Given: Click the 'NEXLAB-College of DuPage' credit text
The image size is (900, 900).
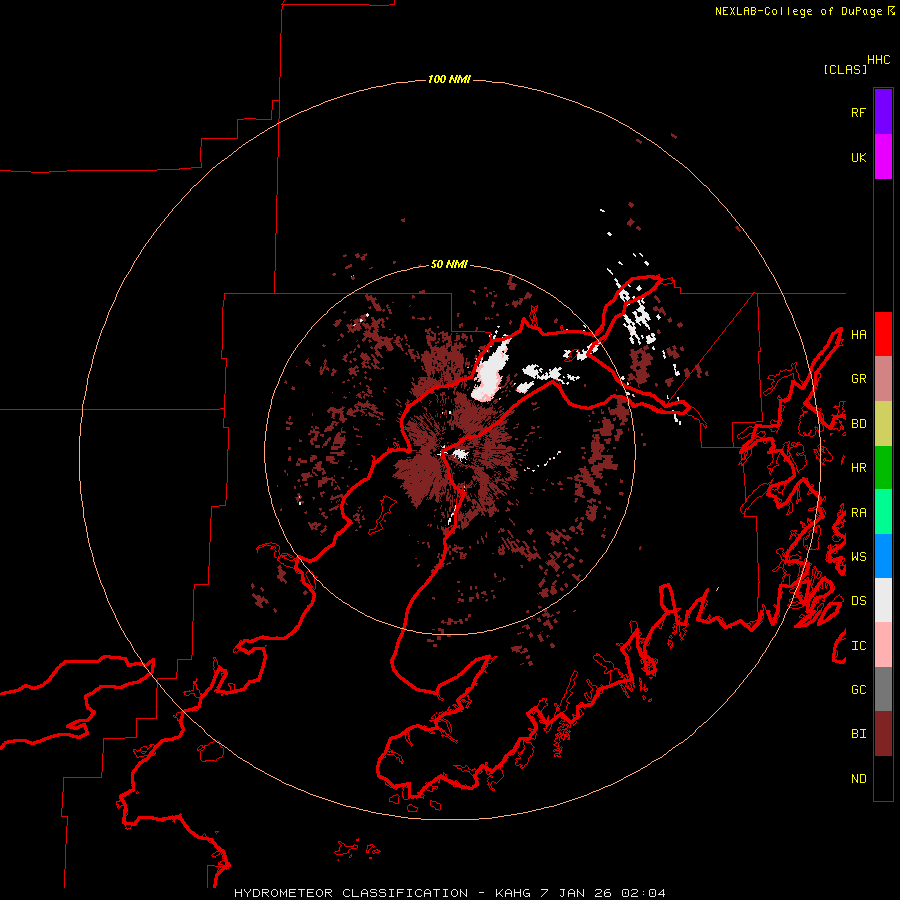Looking at the screenshot, I should (x=798, y=11).
